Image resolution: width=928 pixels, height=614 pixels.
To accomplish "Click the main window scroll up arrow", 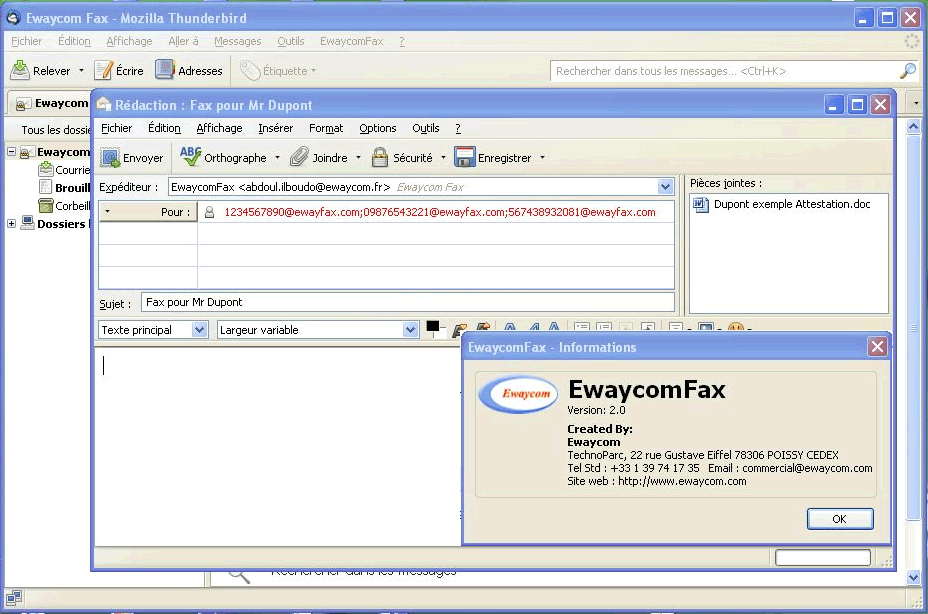I will point(913,126).
